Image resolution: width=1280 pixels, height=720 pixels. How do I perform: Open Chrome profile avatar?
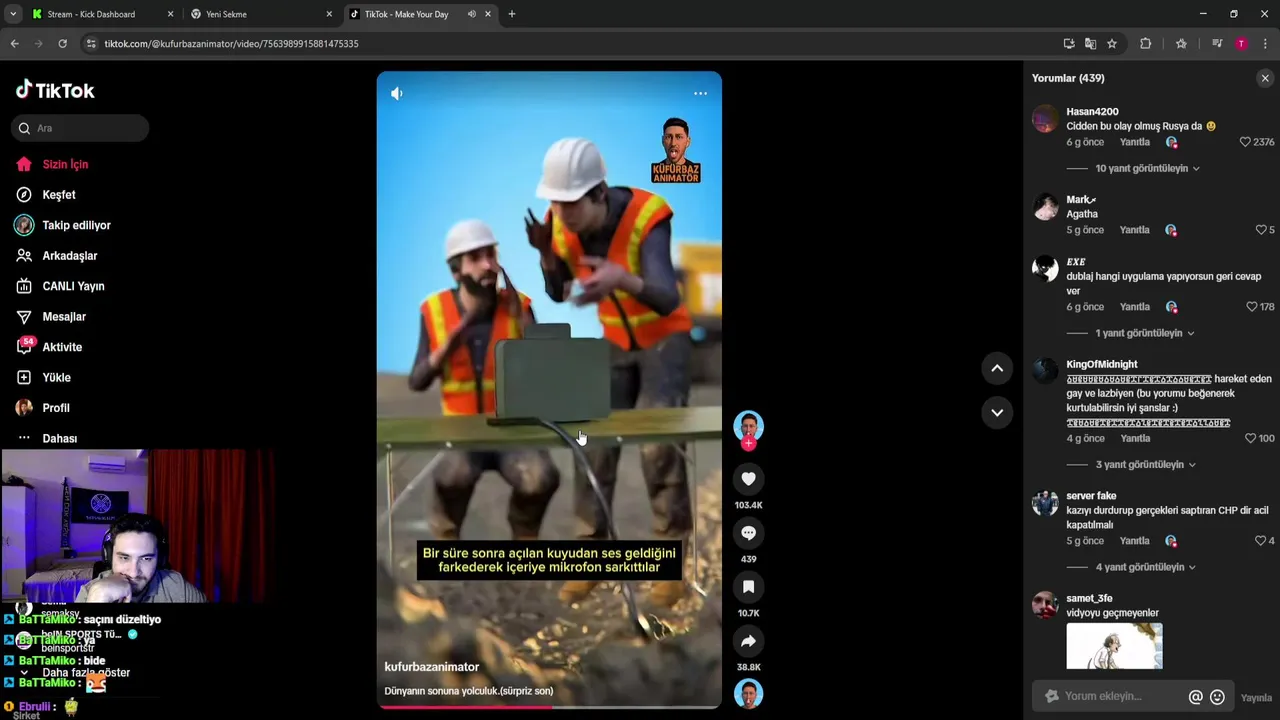tap(1241, 44)
